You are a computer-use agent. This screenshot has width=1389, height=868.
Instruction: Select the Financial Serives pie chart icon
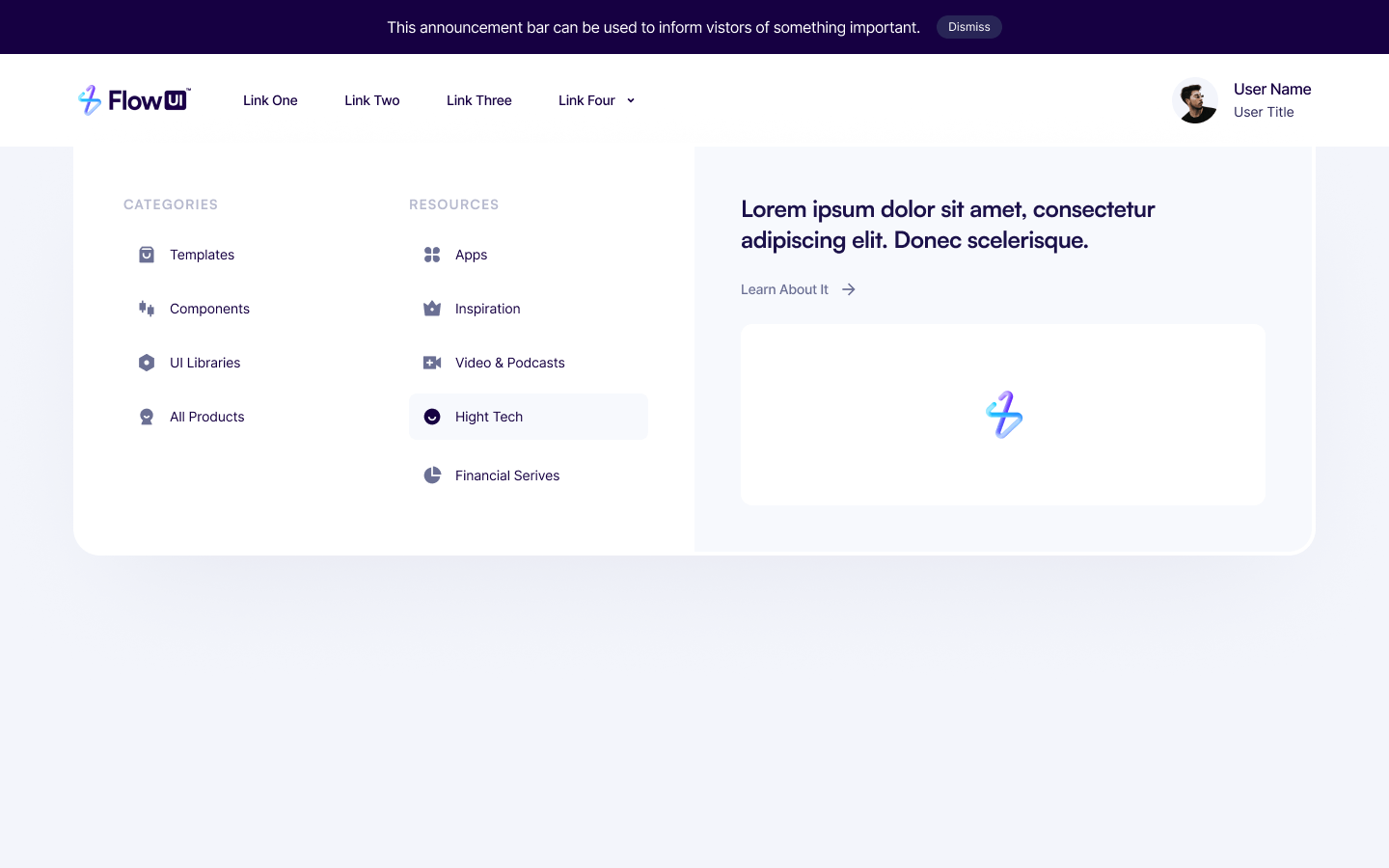(x=432, y=475)
